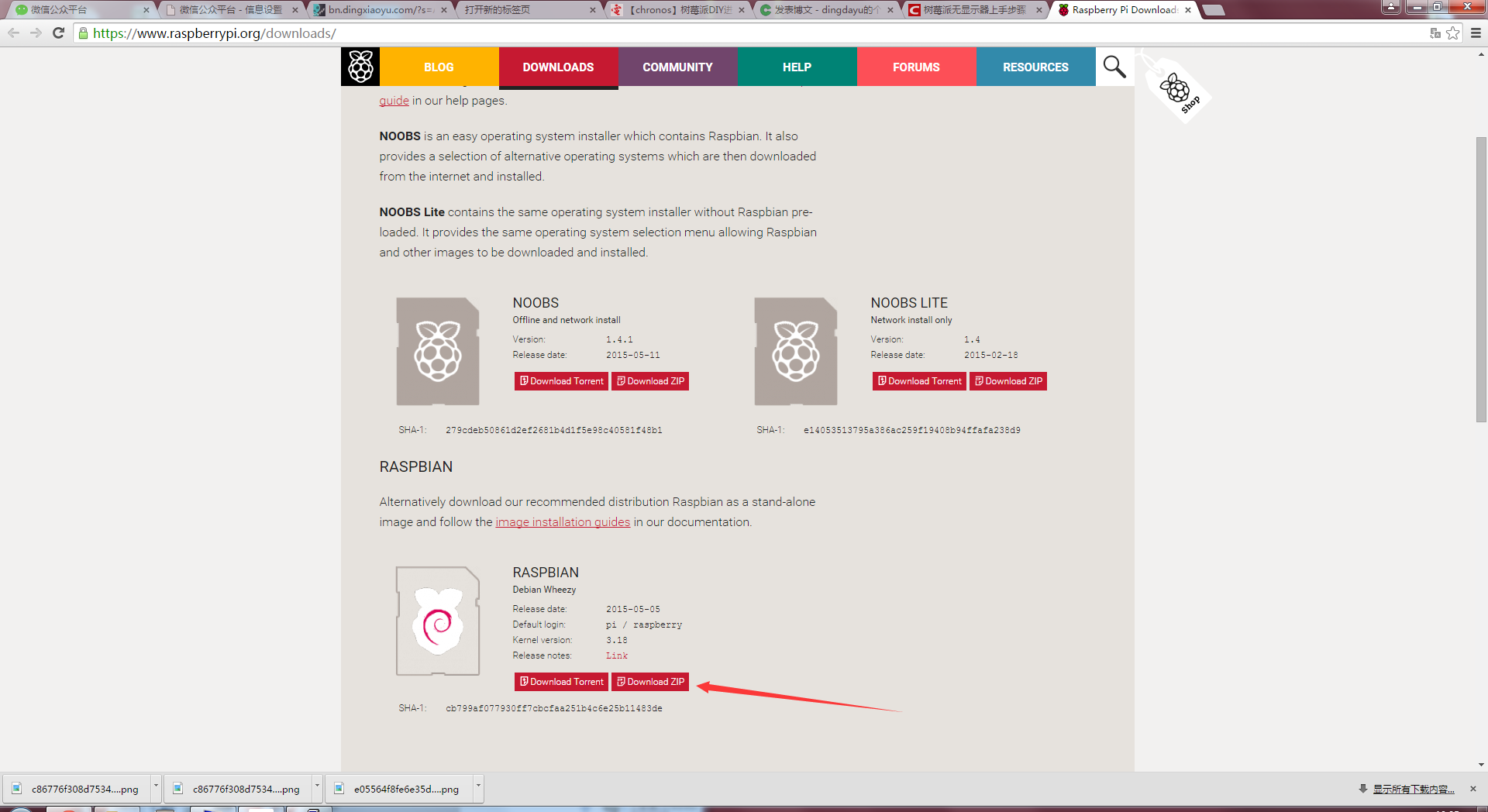Viewport: 1488px width, 812px height.
Task: Open the guide link in help text
Action: pyautogui.click(x=394, y=101)
